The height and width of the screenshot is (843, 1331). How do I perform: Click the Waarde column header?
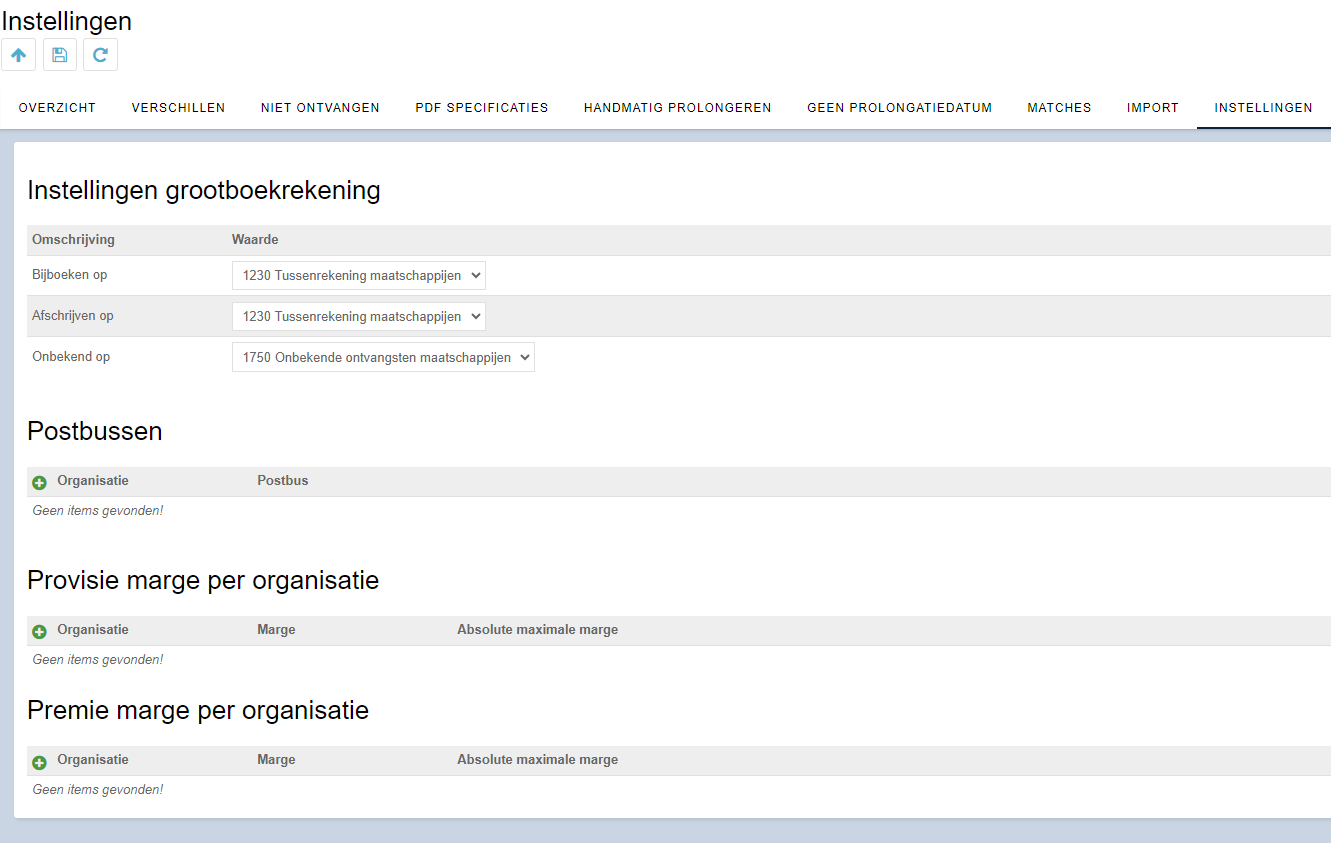click(255, 240)
